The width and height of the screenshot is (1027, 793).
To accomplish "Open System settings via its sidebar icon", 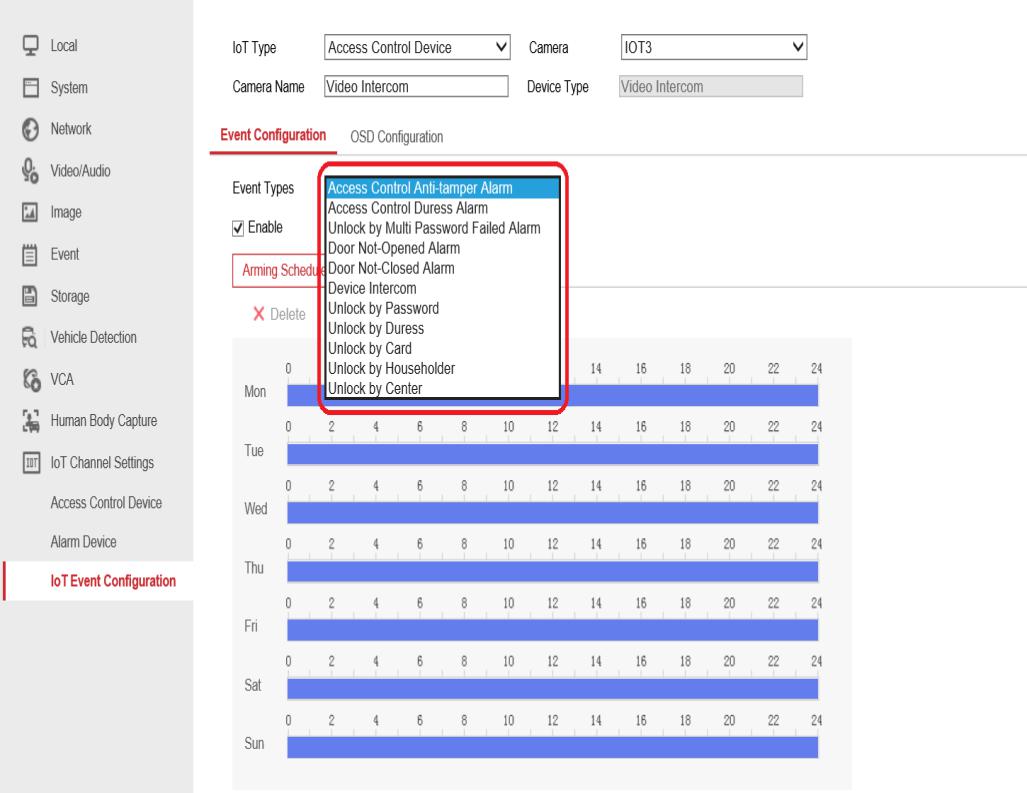I will pos(30,87).
